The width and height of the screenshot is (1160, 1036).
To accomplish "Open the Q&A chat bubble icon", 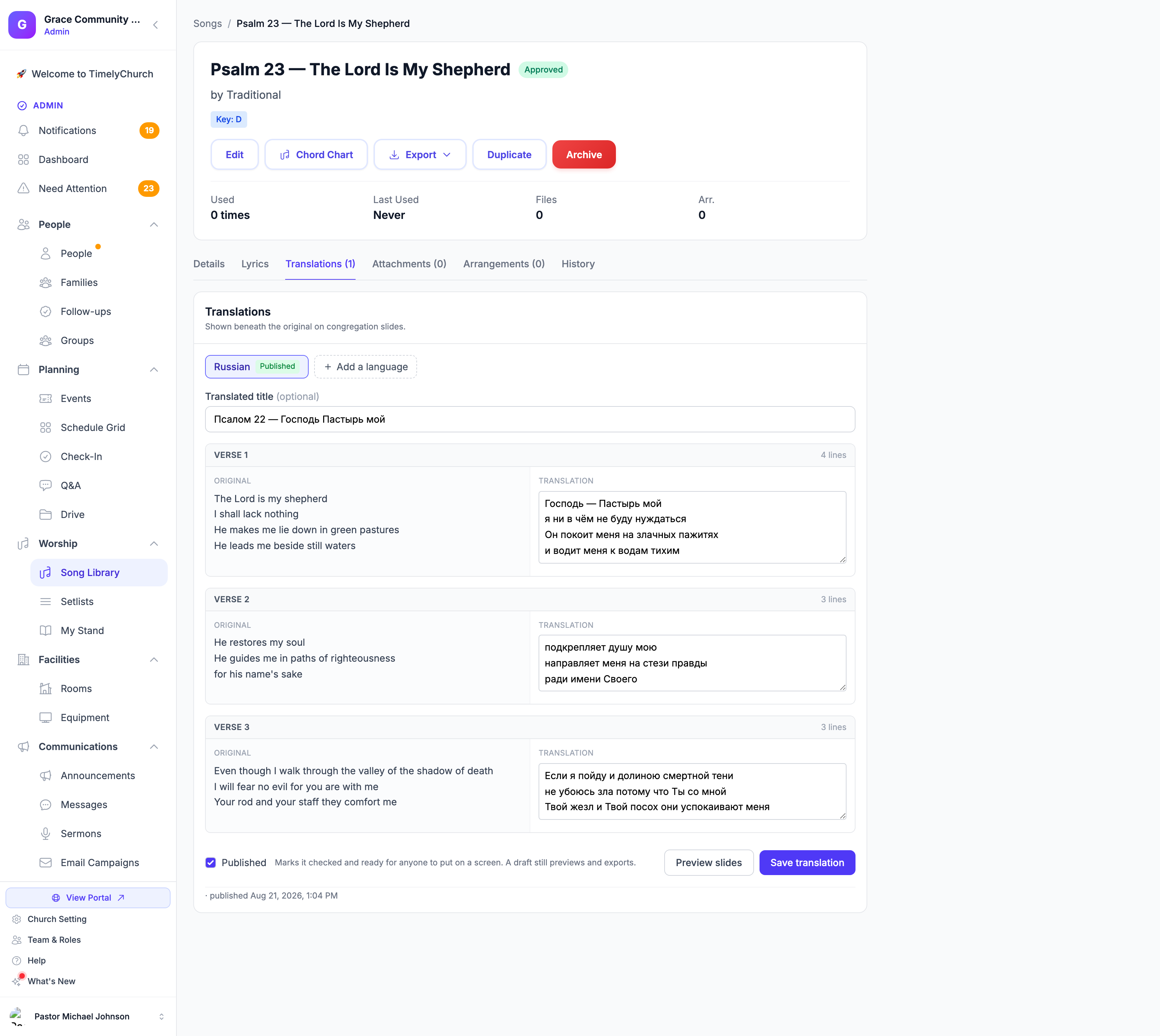I will pyautogui.click(x=46, y=486).
